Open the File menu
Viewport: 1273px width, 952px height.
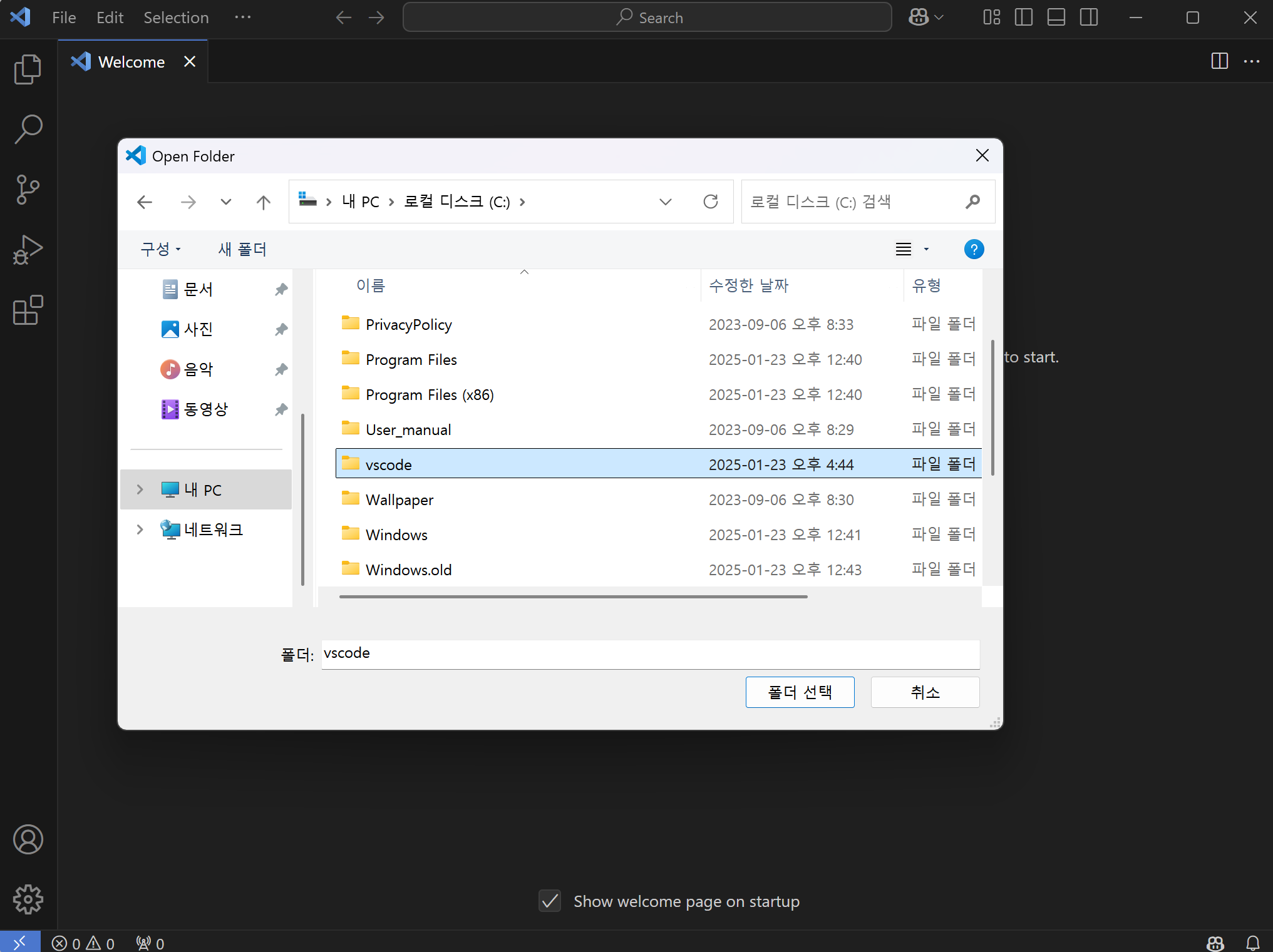click(64, 18)
